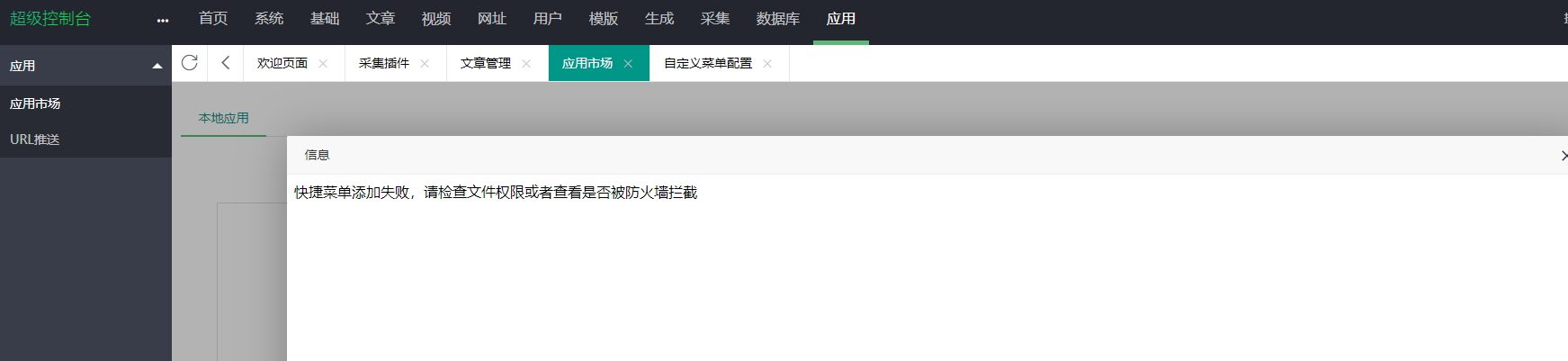This screenshot has width=1568, height=361.
Task: Open the 视频 top menu
Action: click(x=436, y=19)
